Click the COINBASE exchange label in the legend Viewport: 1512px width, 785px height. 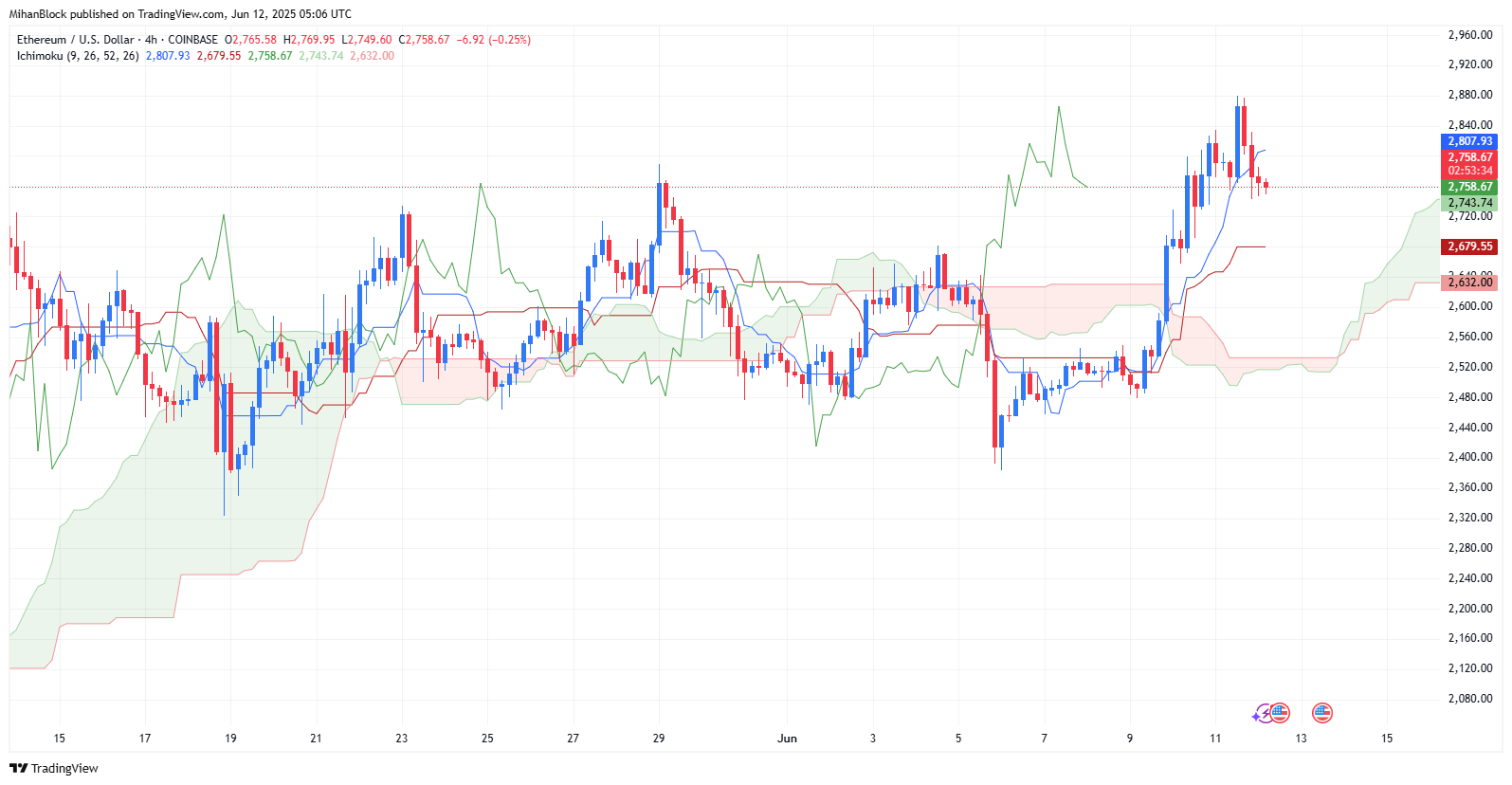[192, 40]
